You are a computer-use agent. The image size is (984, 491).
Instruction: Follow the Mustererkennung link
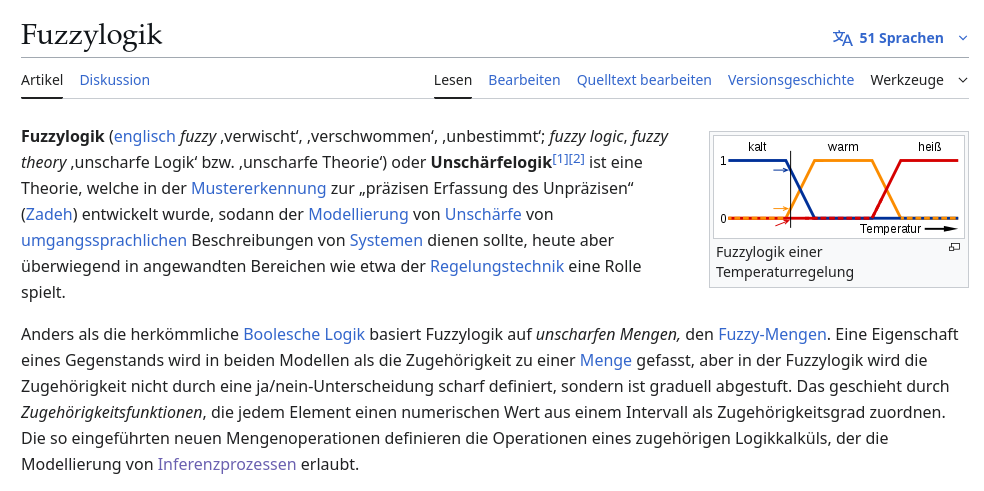tap(259, 188)
